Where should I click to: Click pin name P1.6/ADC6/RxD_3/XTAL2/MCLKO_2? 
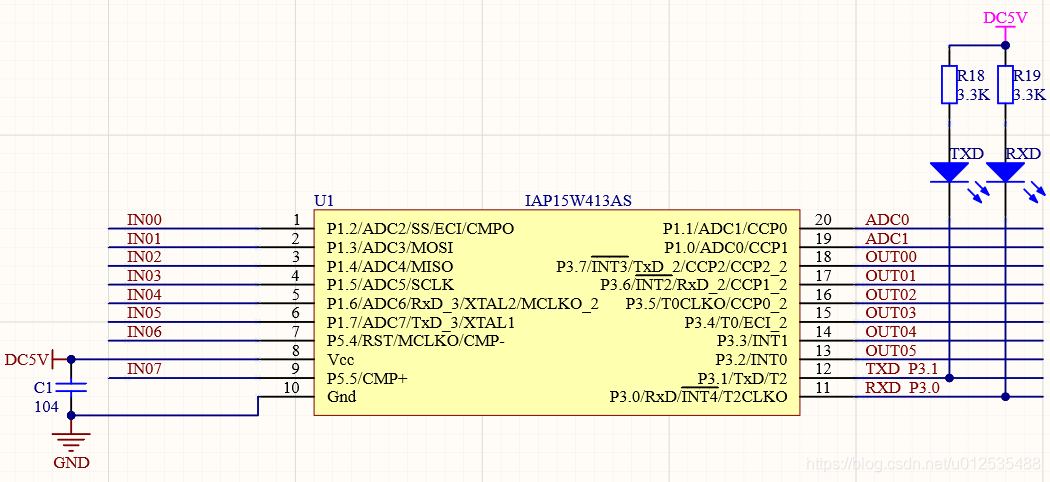click(x=463, y=304)
